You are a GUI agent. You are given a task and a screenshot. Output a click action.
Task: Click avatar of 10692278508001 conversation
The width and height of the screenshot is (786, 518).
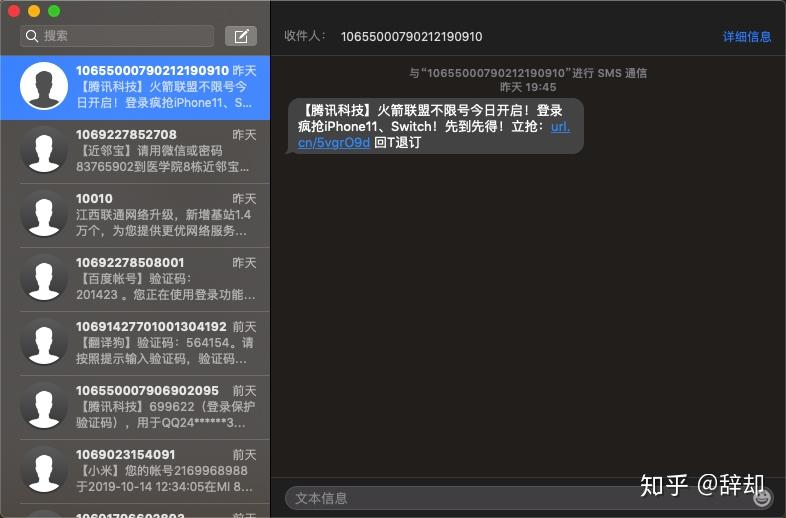[x=44, y=278]
